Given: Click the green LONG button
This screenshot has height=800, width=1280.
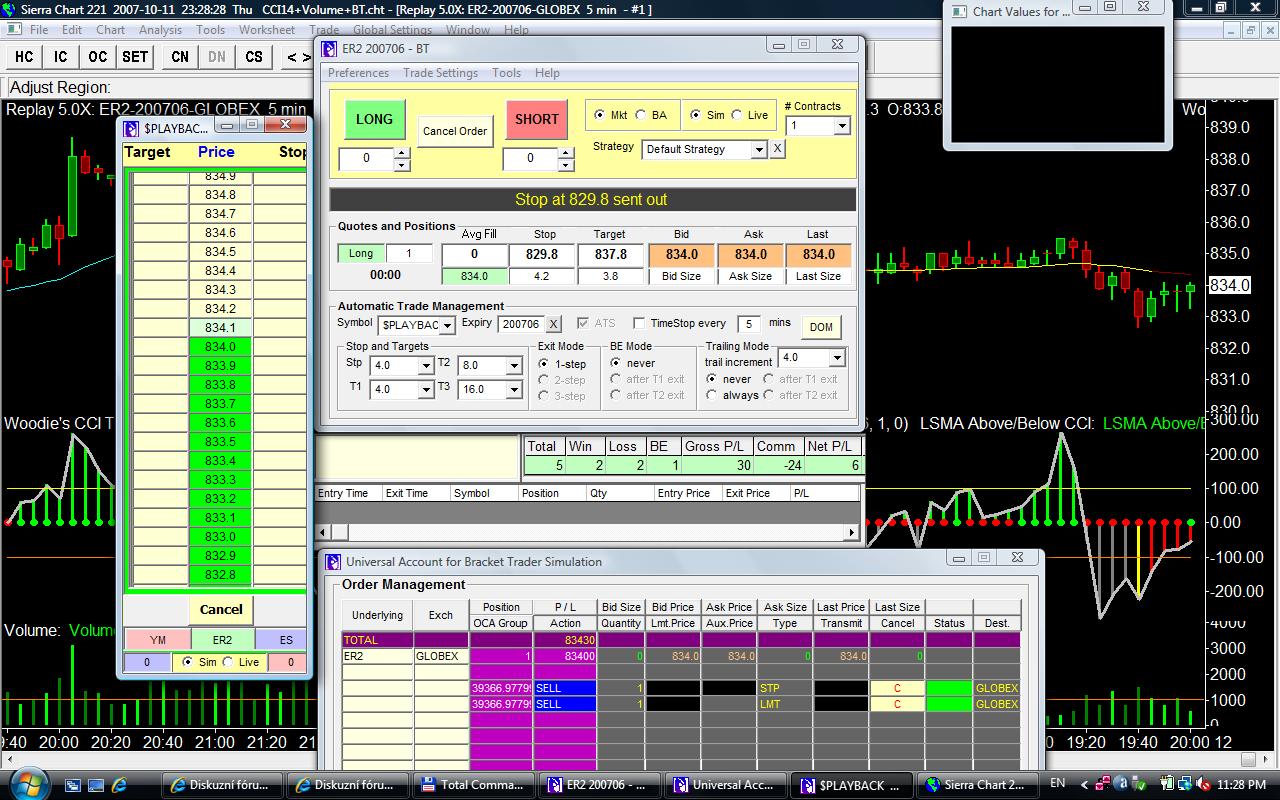Looking at the screenshot, I should pyautogui.click(x=374, y=119).
